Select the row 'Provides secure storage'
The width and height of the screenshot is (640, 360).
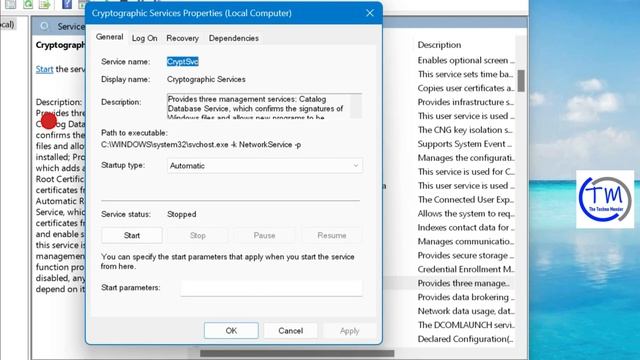(465, 255)
